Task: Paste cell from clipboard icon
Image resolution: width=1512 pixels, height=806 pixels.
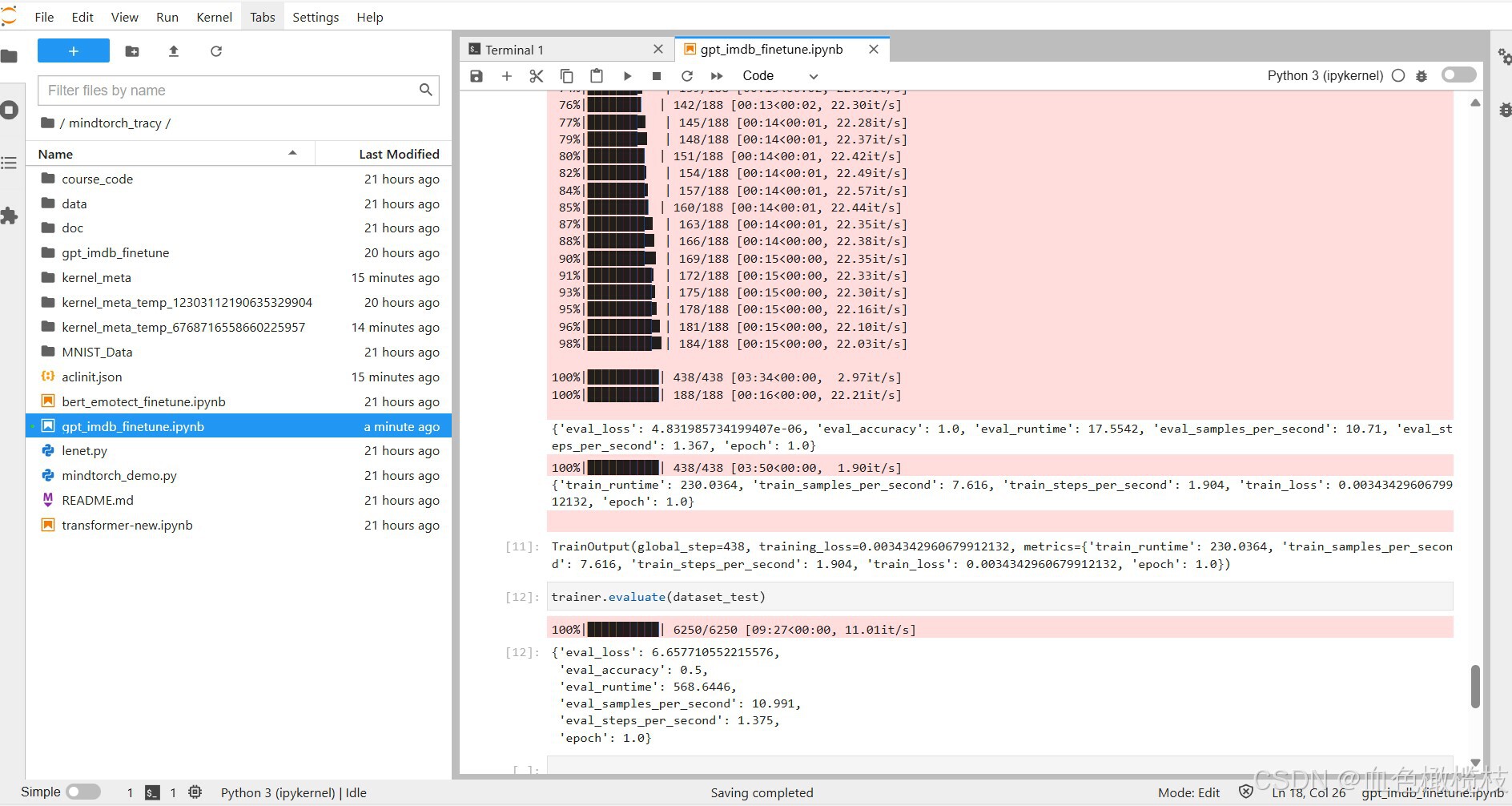Action: (597, 76)
